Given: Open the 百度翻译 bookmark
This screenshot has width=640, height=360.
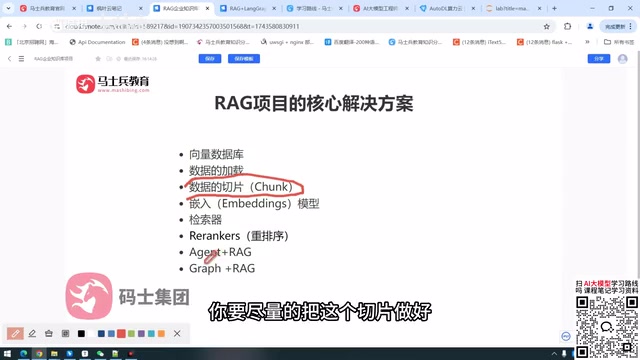Looking at the screenshot, I should coord(352,42).
